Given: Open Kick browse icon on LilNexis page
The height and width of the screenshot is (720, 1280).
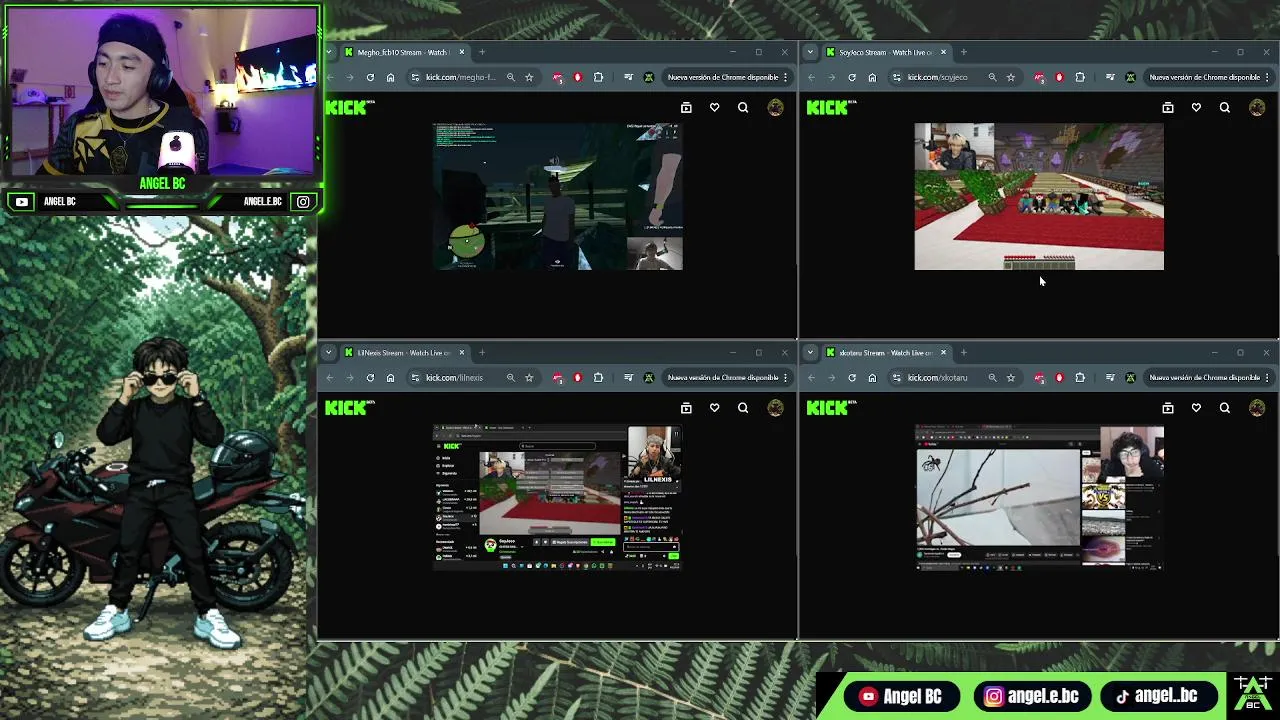Looking at the screenshot, I should pos(686,407).
